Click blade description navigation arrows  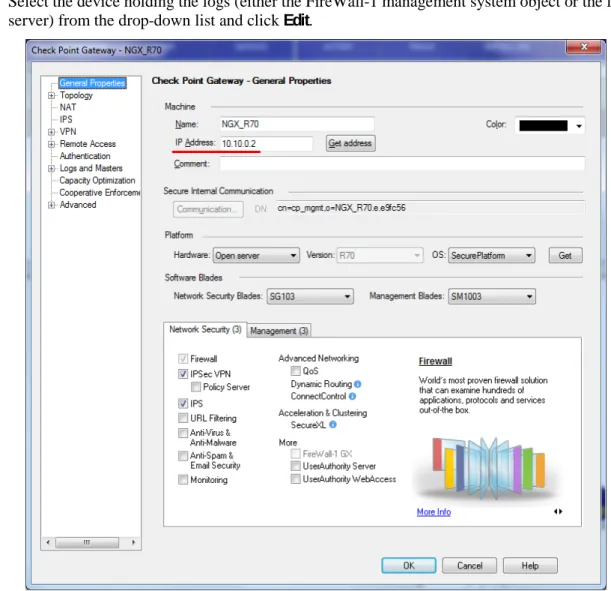tap(558, 512)
